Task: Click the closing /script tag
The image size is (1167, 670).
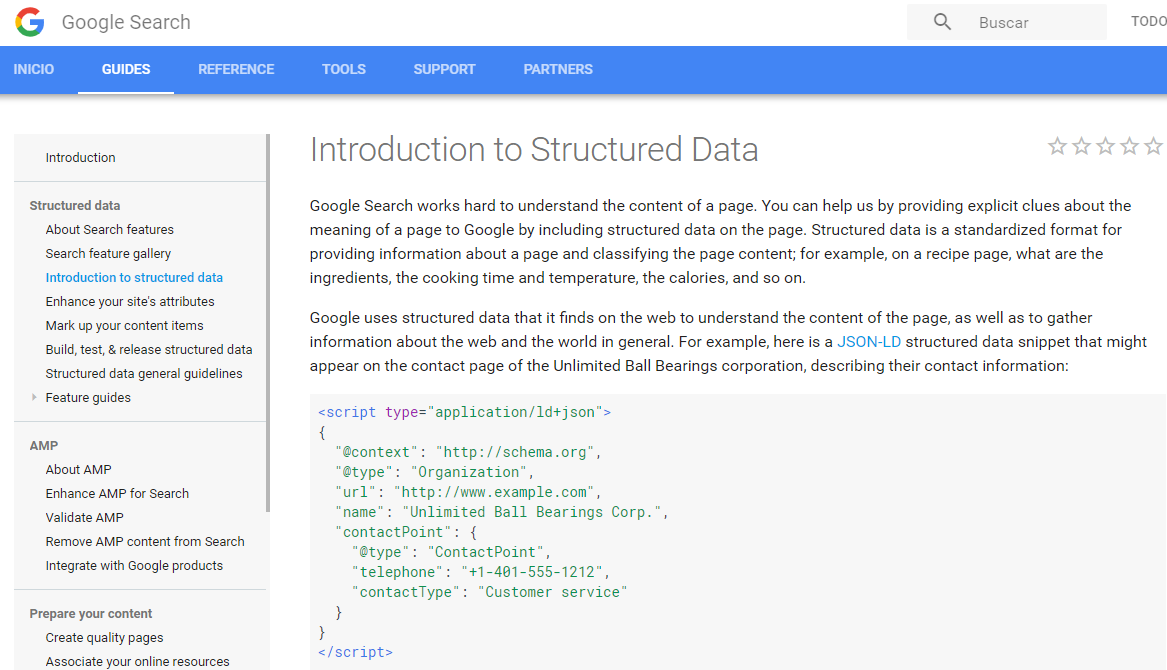Action: [x=355, y=652]
